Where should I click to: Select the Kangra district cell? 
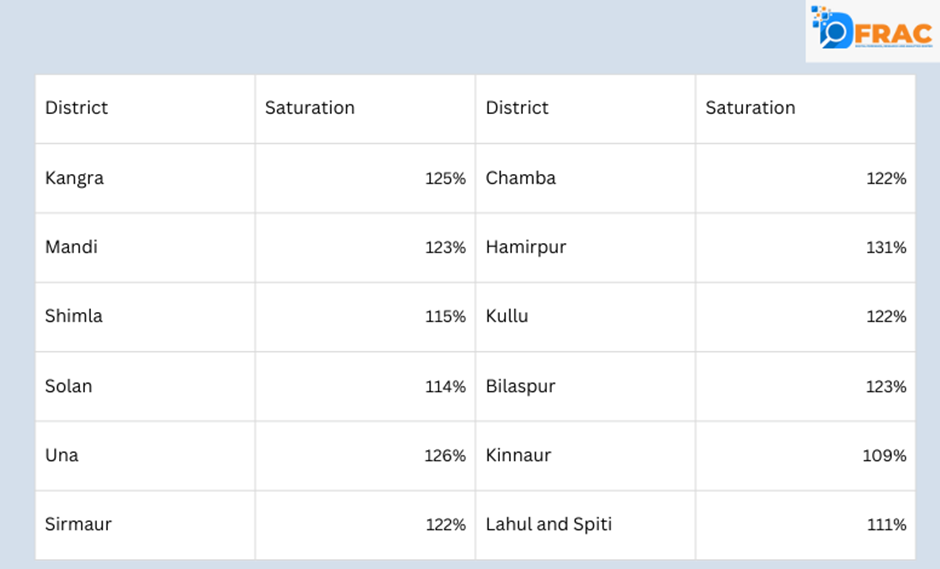(x=75, y=178)
